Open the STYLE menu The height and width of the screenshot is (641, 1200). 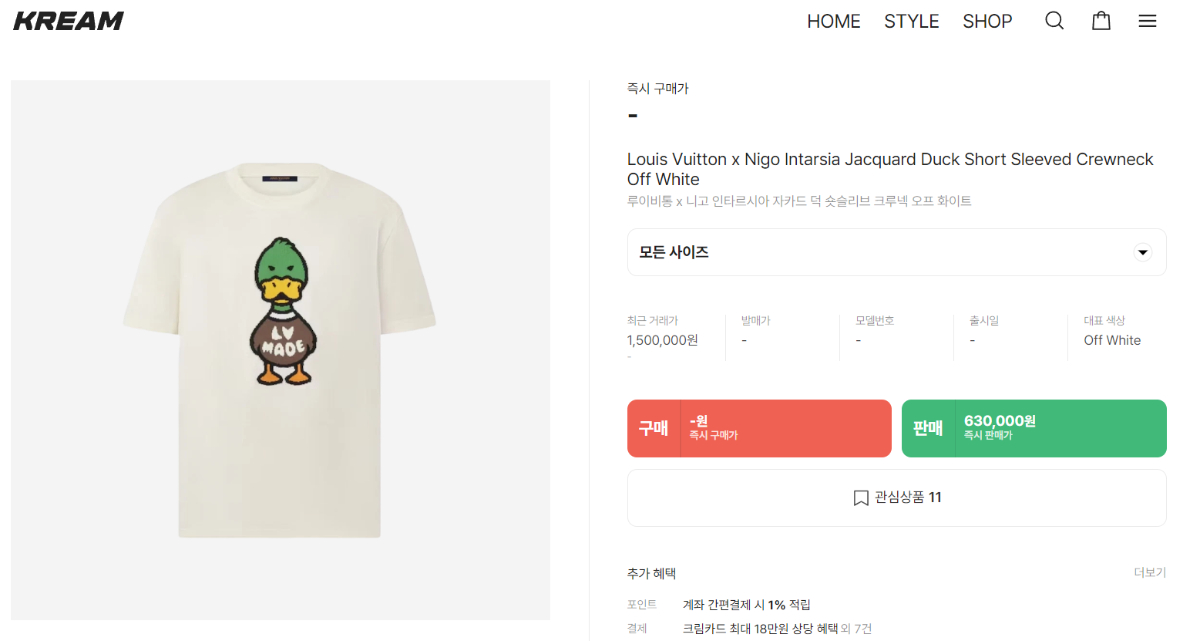point(911,21)
